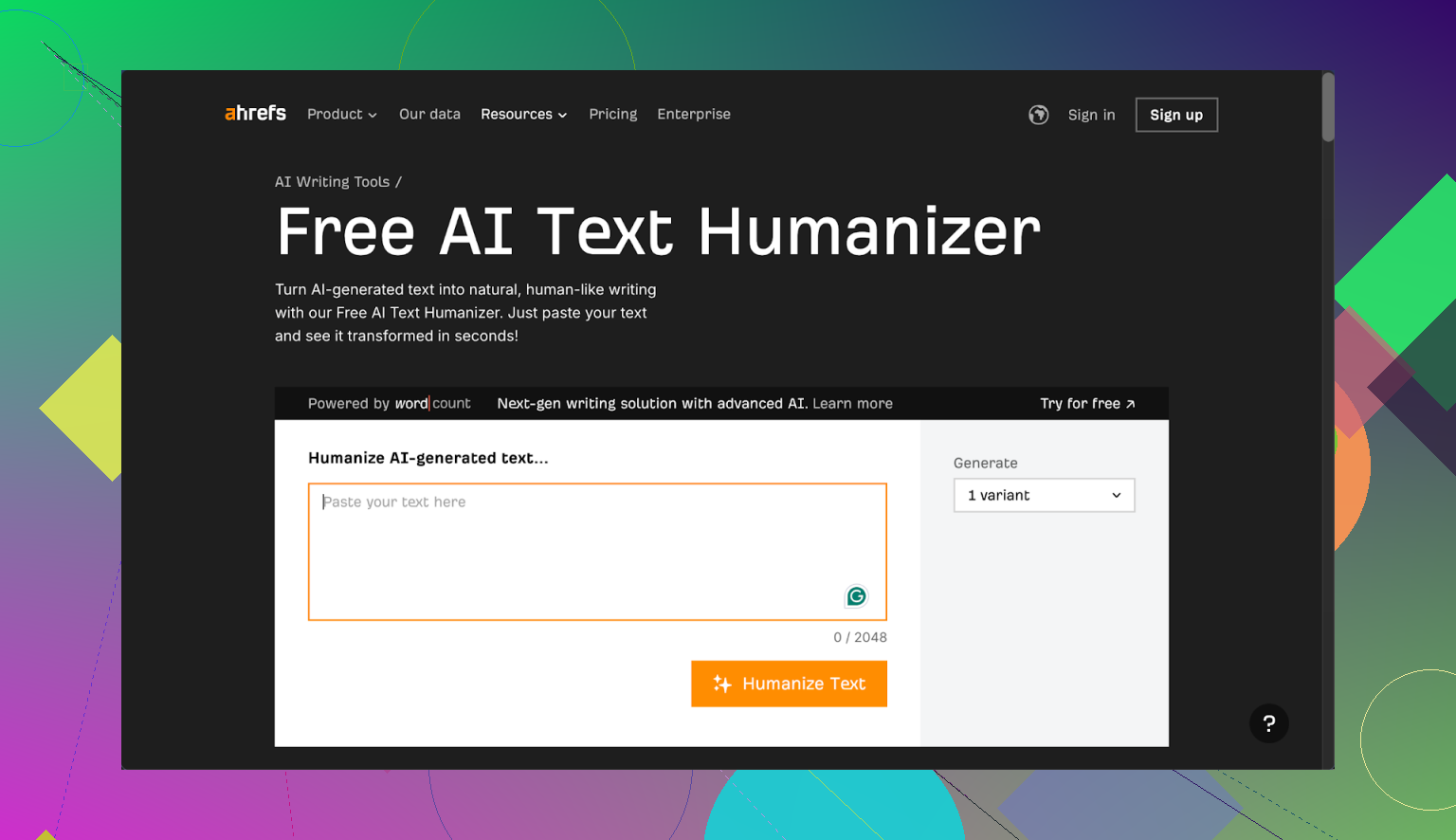The width and height of the screenshot is (1456, 840).
Task: Go to Our data page
Action: (429, 114)
